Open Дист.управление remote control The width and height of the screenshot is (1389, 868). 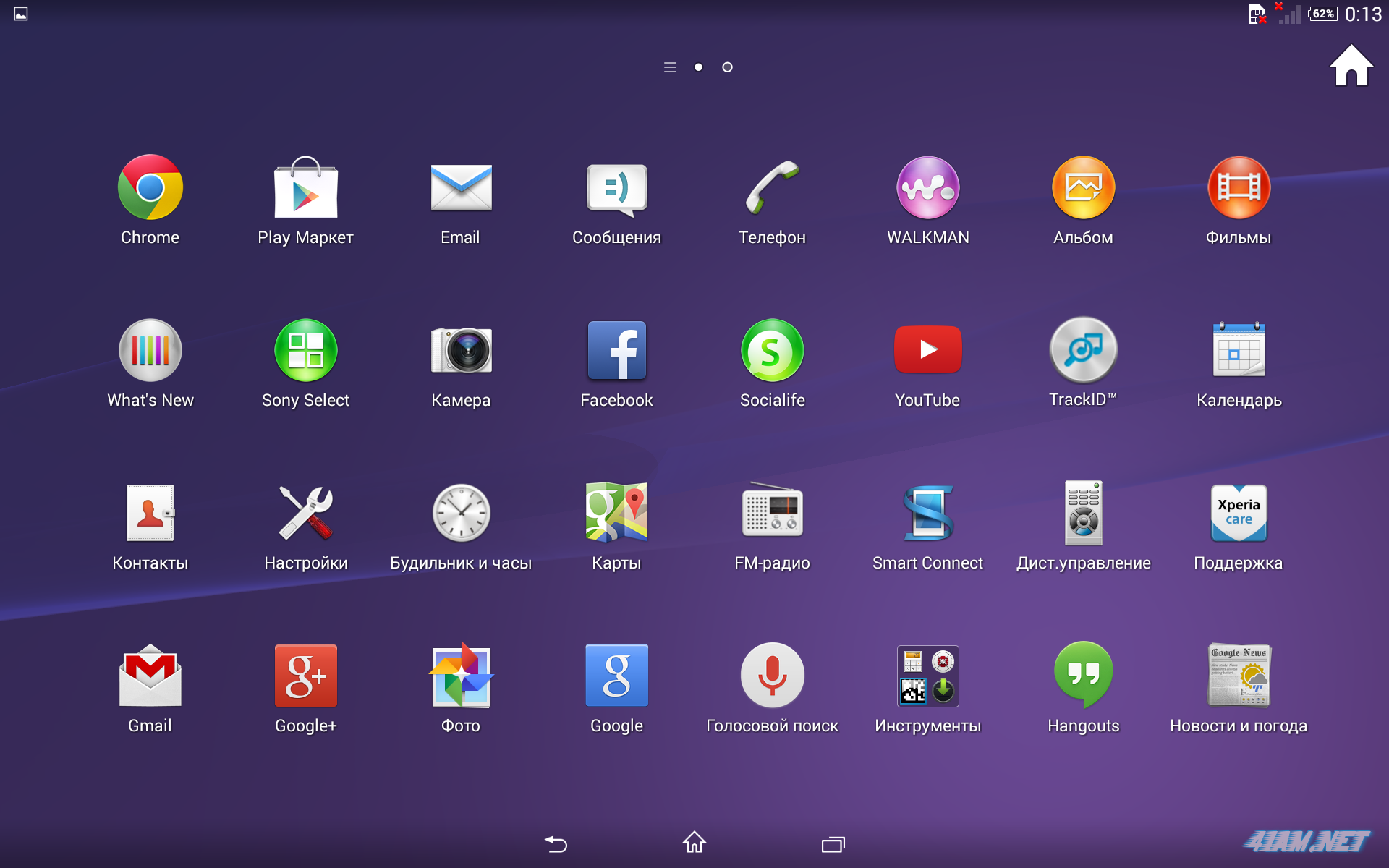1083,513
